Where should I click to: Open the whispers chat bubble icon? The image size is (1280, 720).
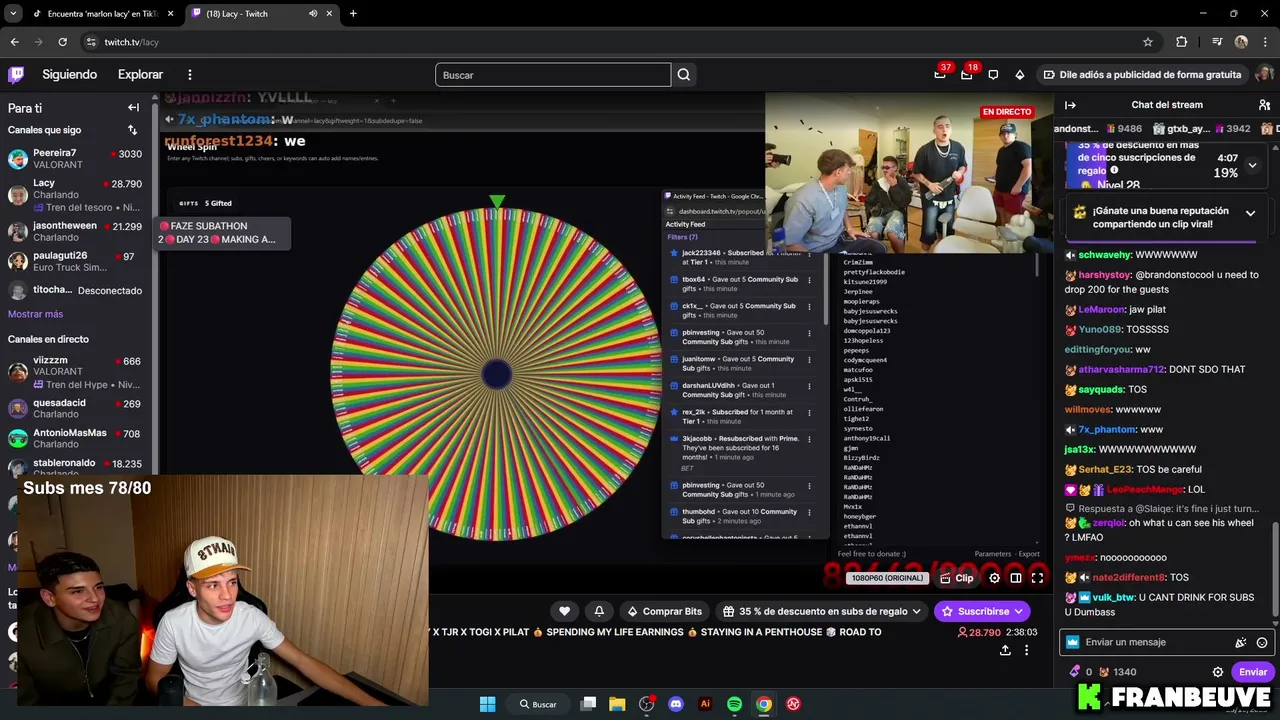tap(993, 75)
